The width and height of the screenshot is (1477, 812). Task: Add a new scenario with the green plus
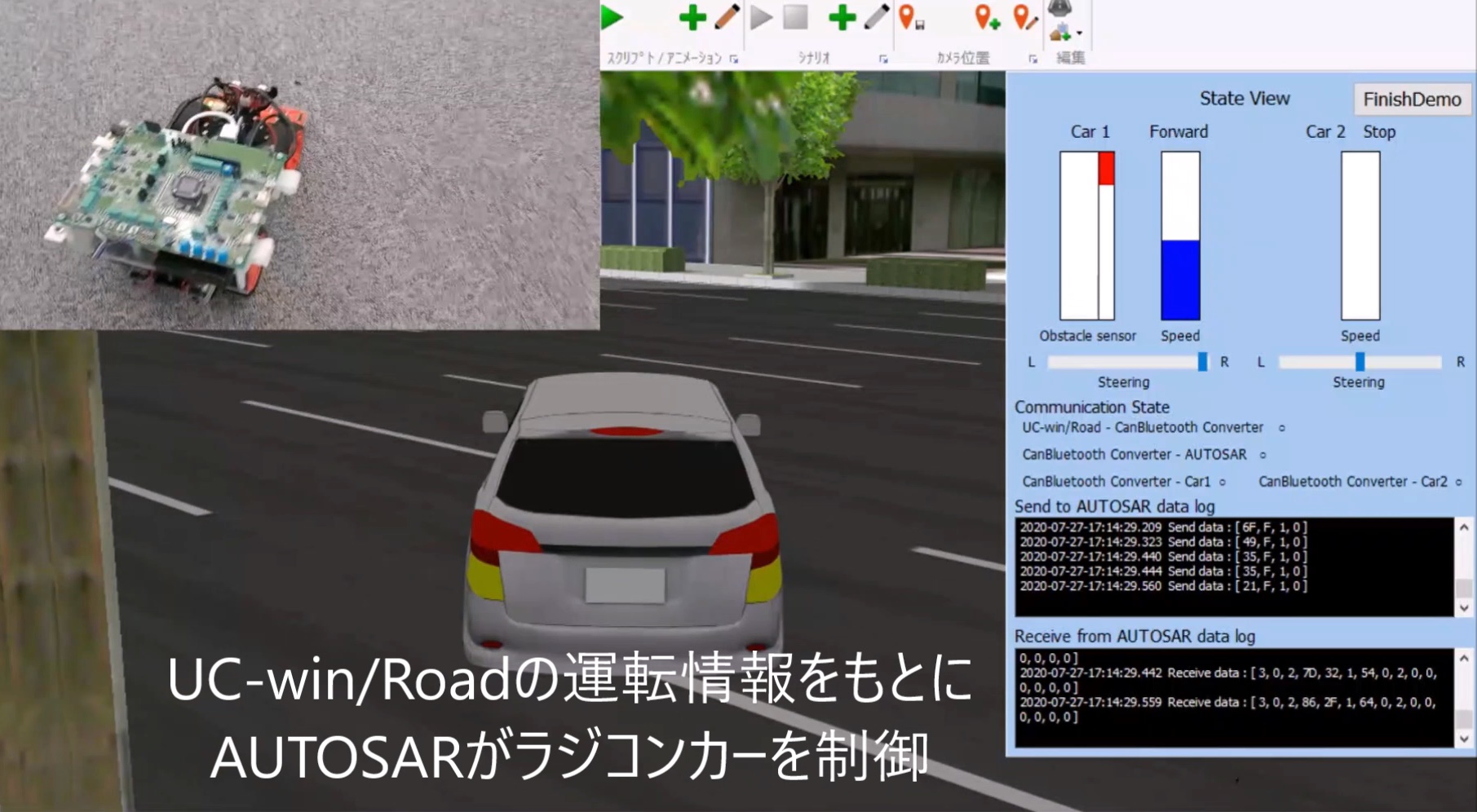[842, 17]
